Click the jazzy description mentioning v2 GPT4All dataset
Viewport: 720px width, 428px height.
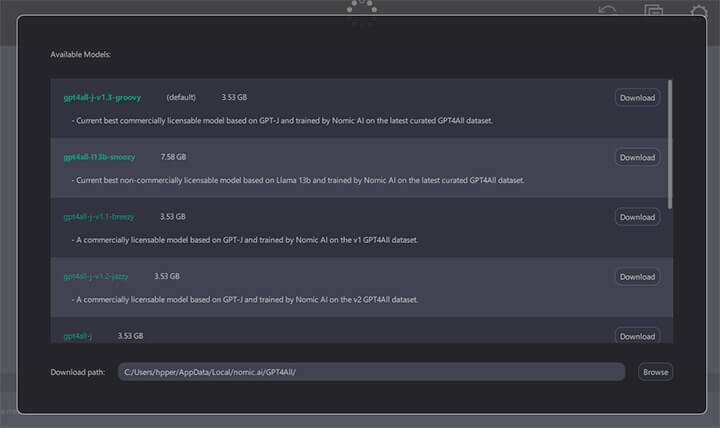245,300
